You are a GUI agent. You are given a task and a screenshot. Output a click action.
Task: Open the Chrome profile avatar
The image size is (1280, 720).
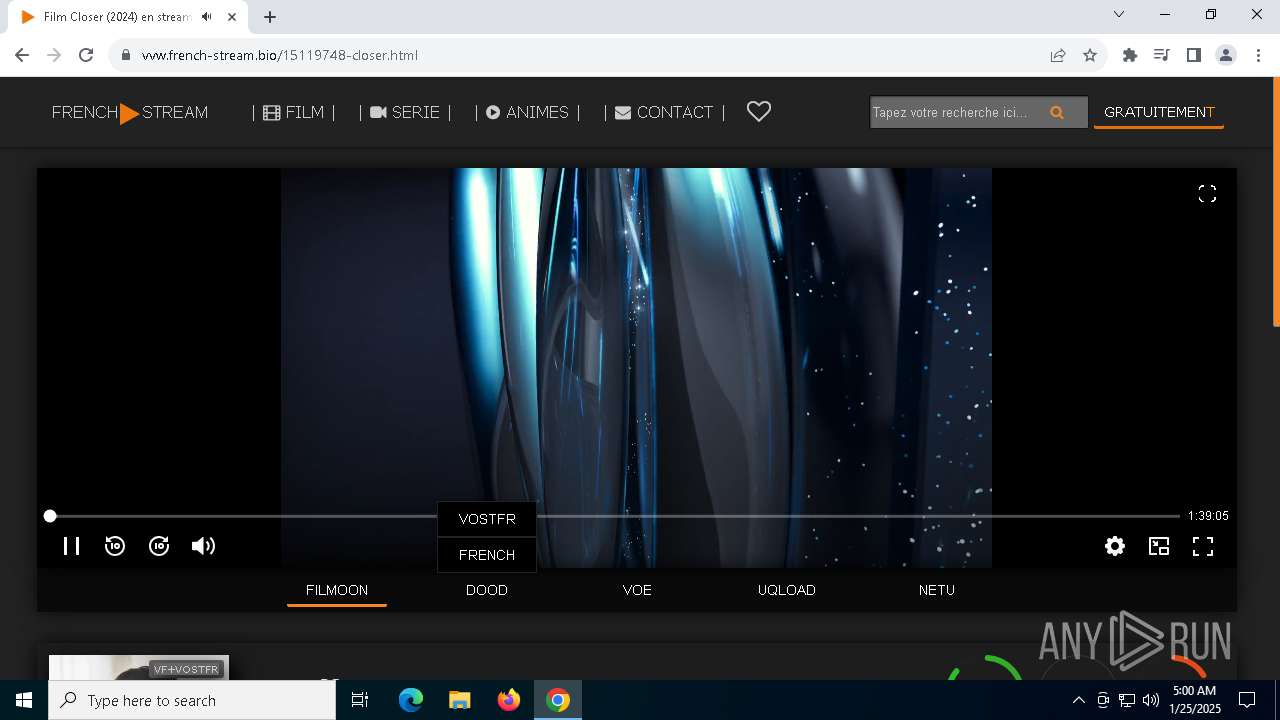(x=1226, y=55)
